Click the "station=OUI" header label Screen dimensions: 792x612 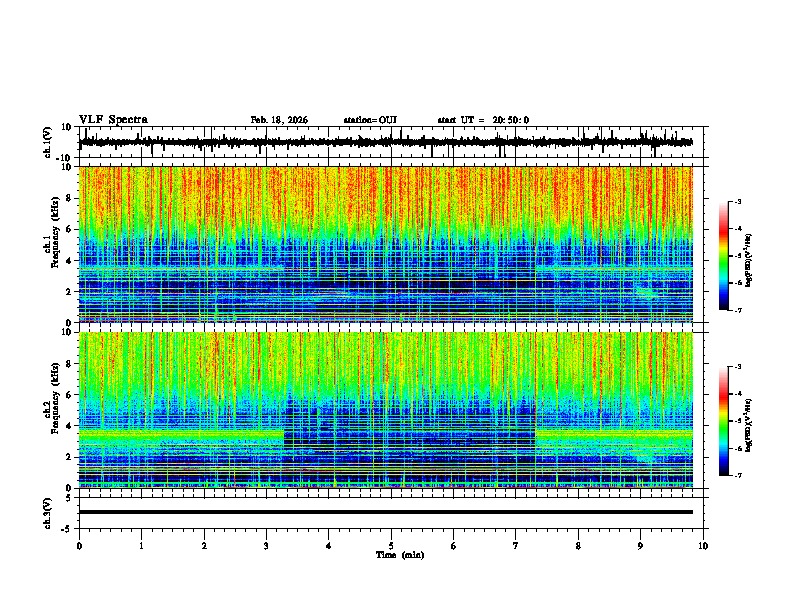click(370, 120)
